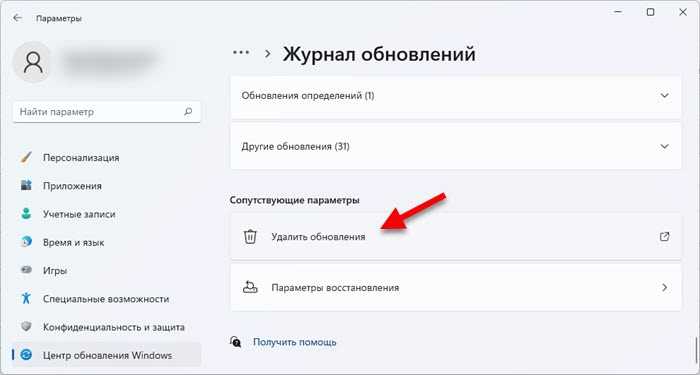Image resolution: width=700 pixels, height=375 pixels.
Task: Open Параметры восстановления chevron arrow
Action: coord(664,288)
